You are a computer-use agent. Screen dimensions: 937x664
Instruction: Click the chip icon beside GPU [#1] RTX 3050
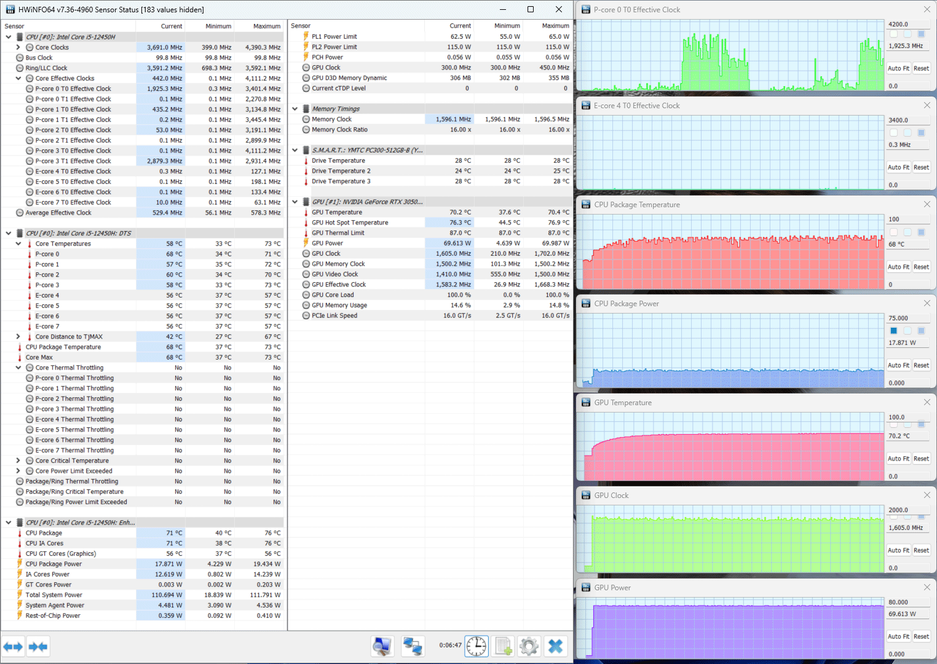tap(306, 201)
